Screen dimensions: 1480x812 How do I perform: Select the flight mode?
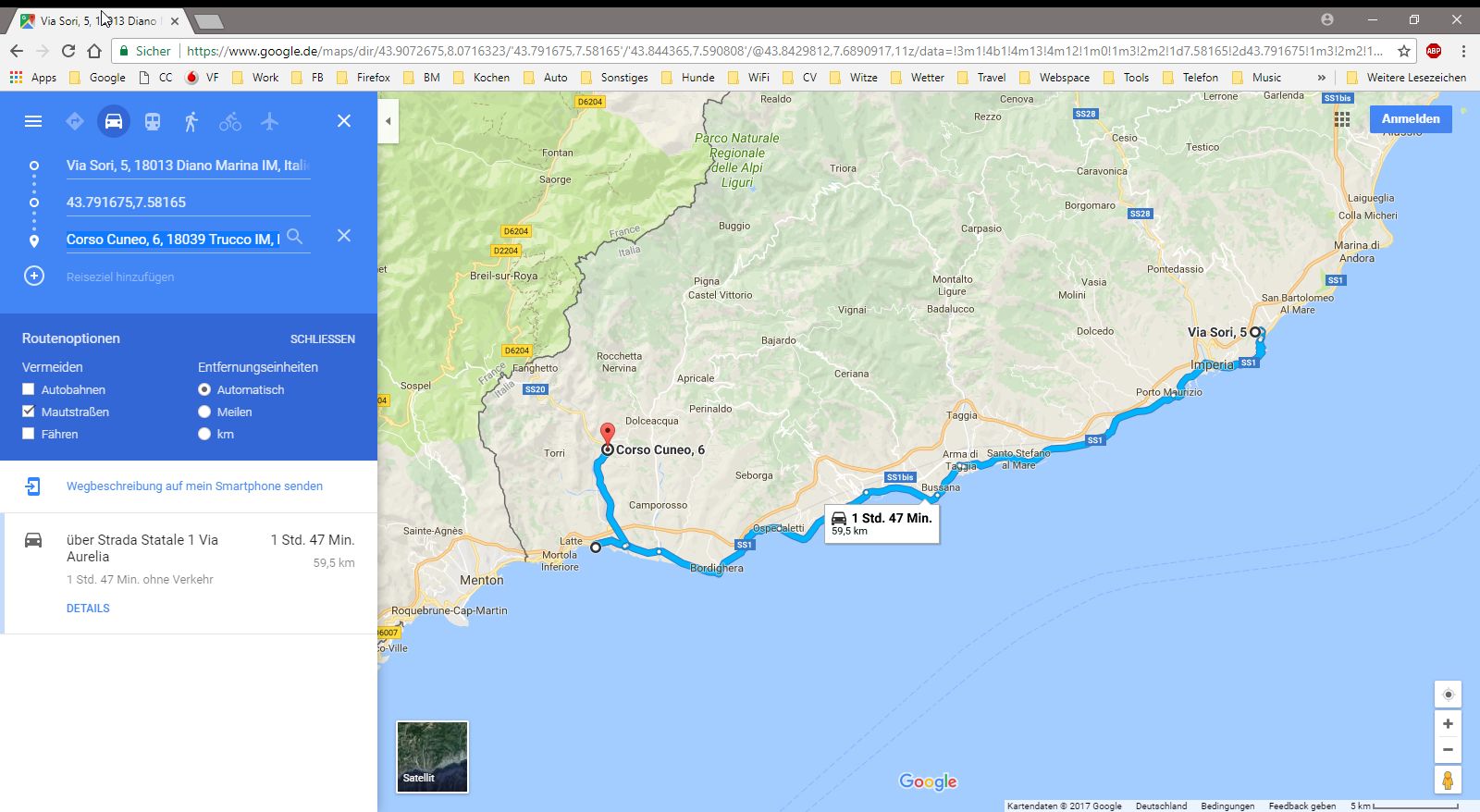269,121
